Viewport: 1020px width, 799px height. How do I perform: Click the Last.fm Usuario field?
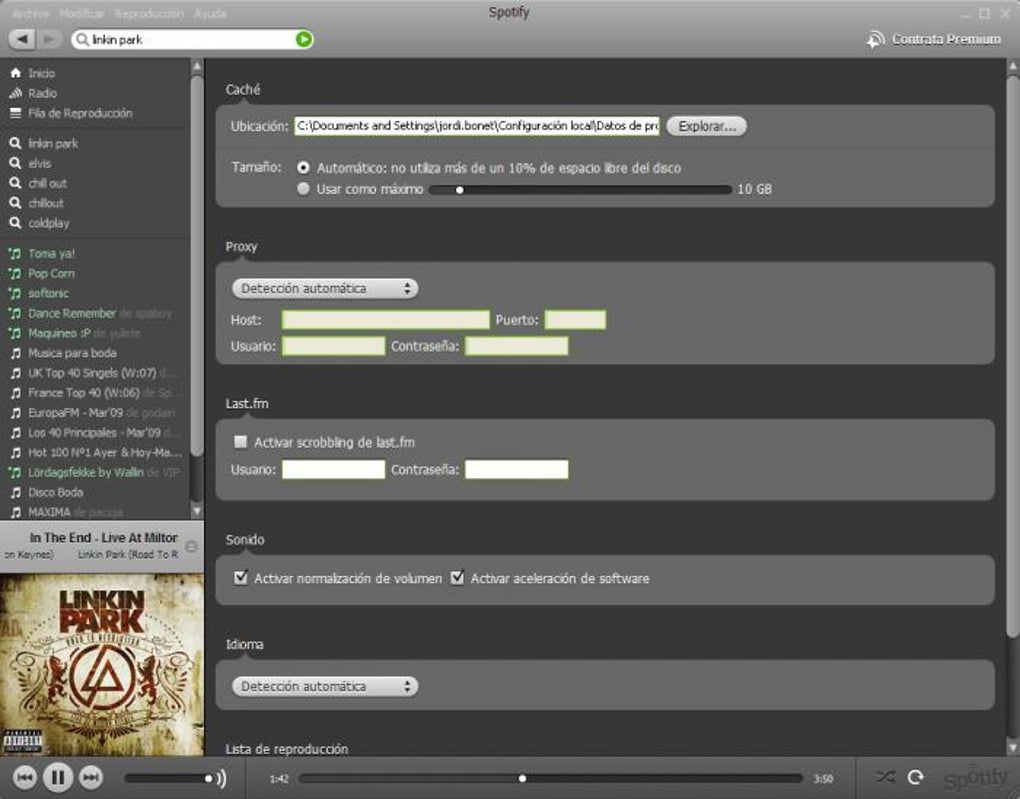[x=333, y=469]
